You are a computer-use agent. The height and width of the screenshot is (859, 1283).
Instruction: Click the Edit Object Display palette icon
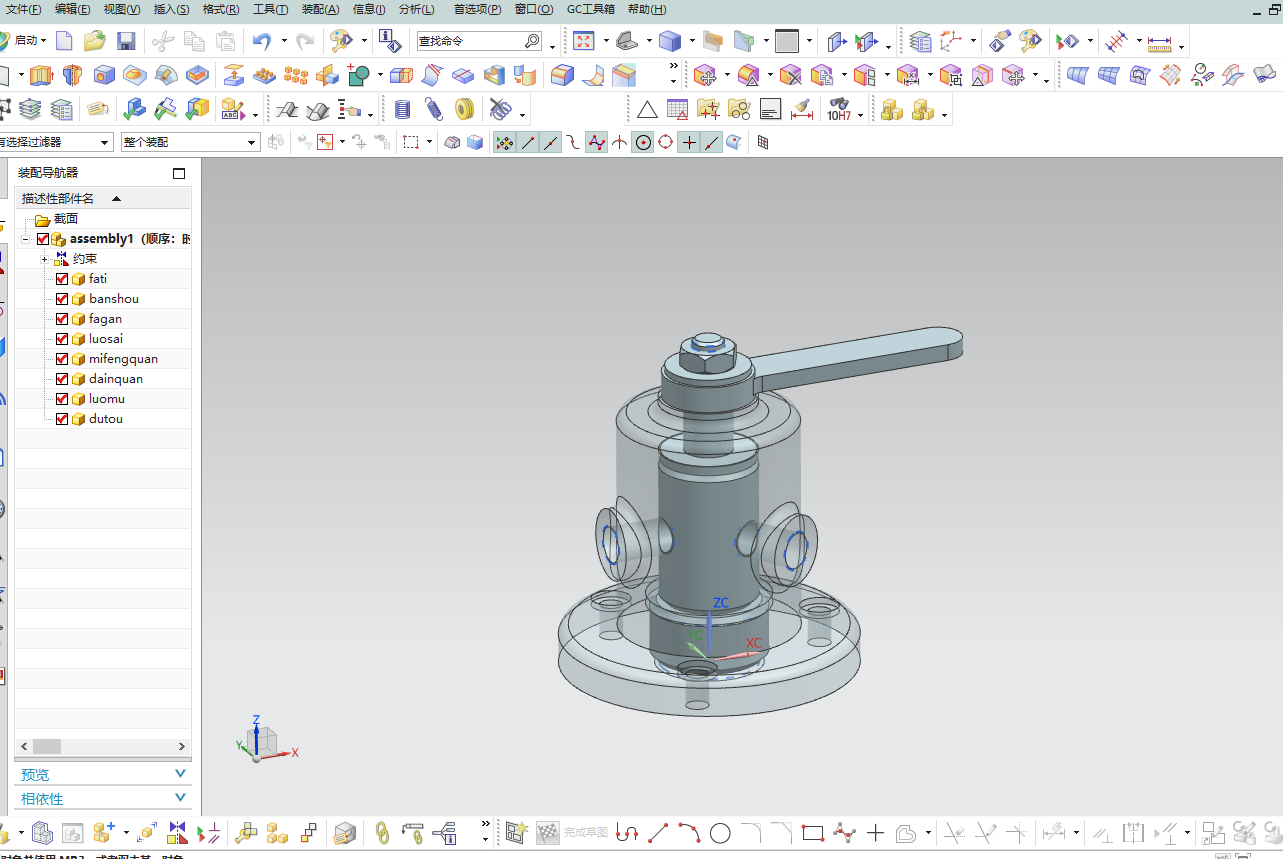click(342, 41)
